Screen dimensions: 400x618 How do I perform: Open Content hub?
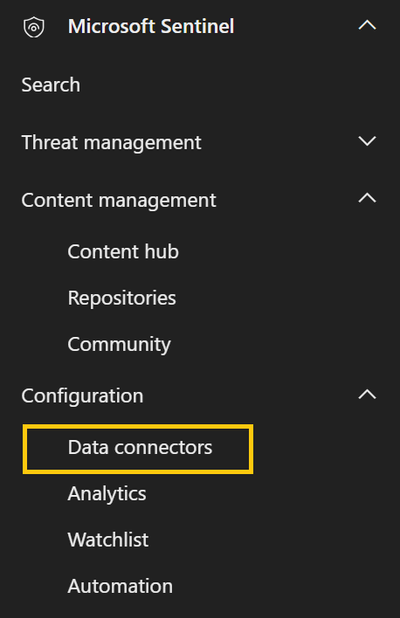(123, 251)
